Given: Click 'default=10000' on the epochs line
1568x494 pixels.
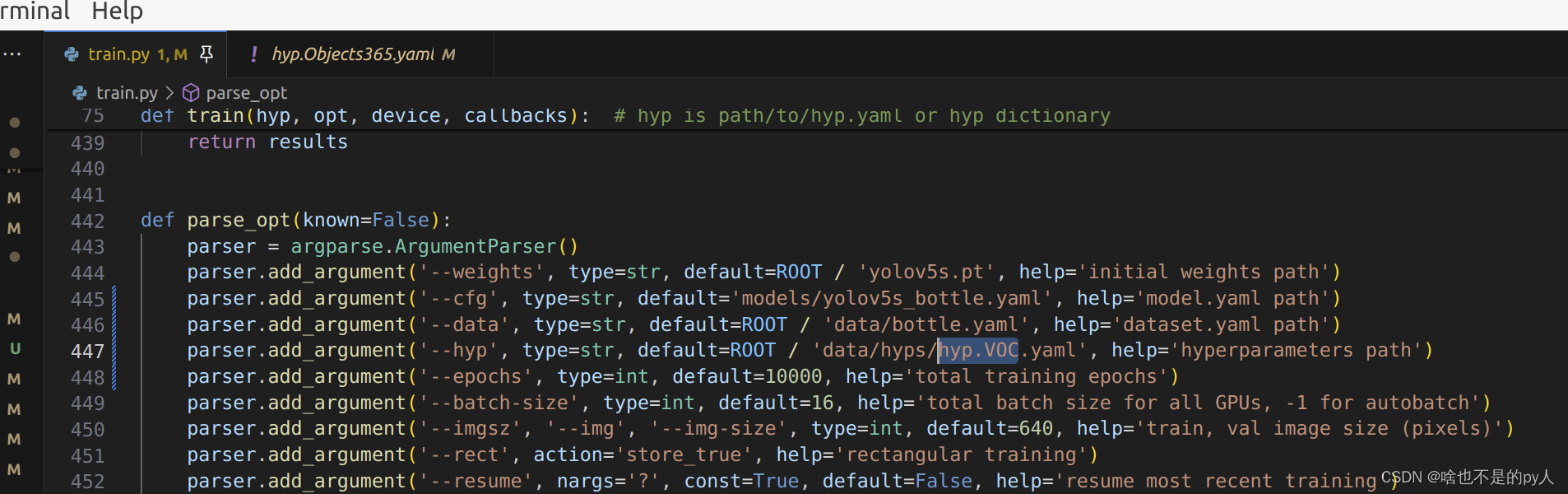Looking at the screenshot, I should tap(747, 377).
